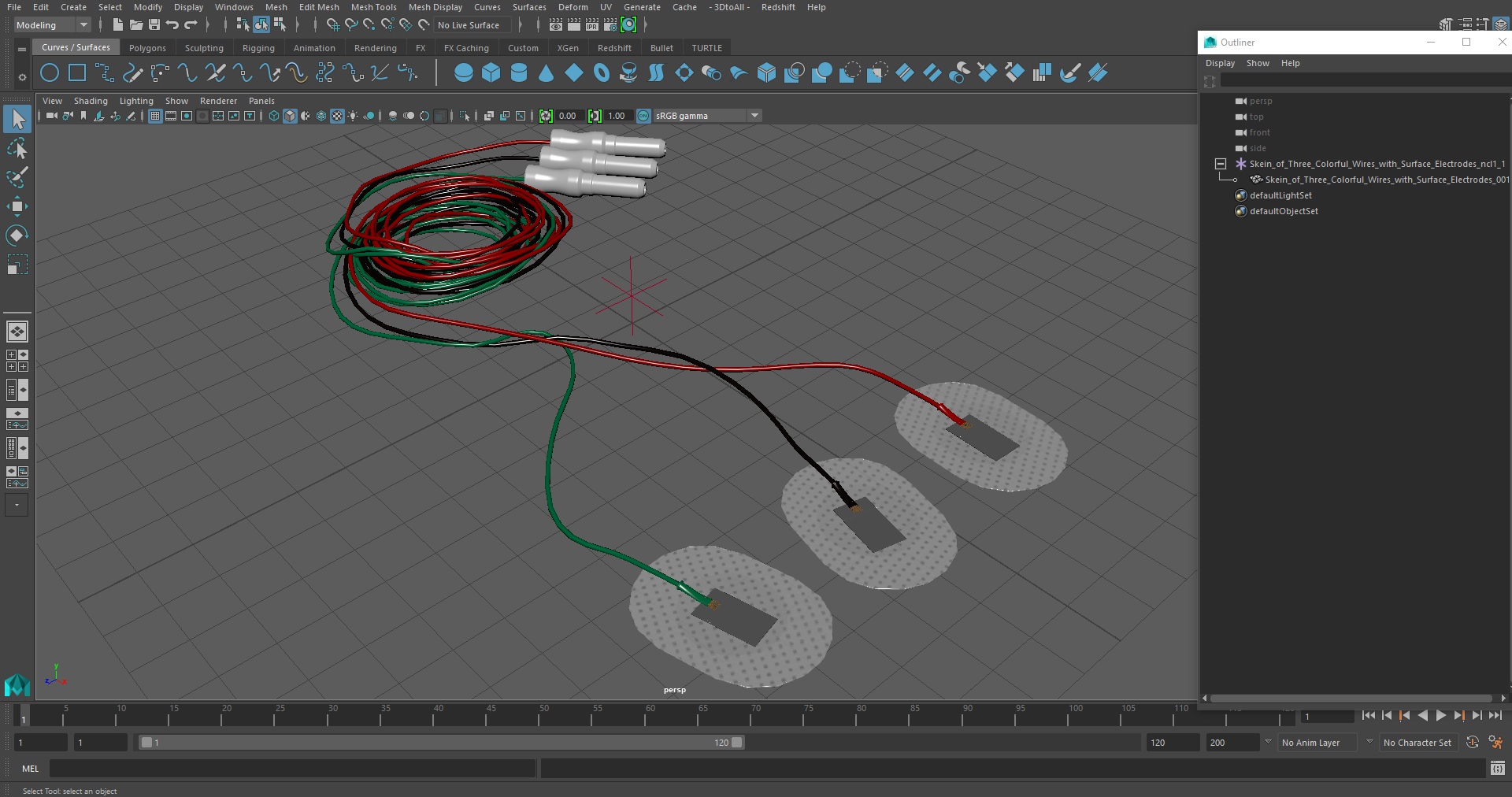Toggle color management view transform on
The image size is (1512, 797).
[643, 116]
